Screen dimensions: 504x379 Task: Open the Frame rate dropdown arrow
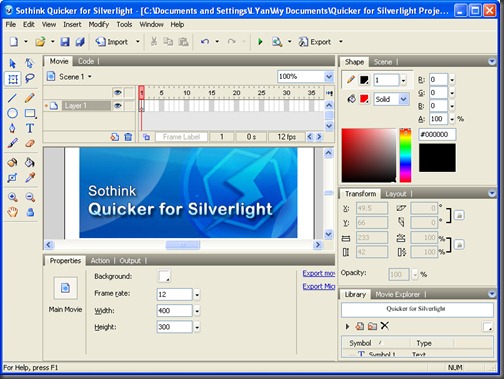(197, 295)
